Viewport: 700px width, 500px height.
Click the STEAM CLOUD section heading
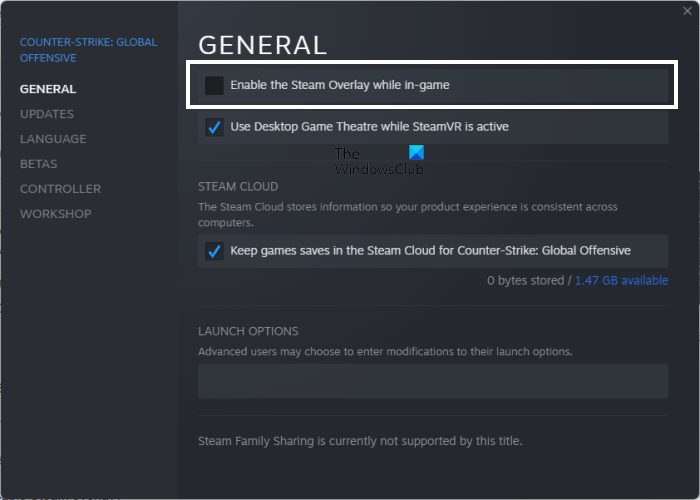pyautogui.click(x=238, y=187)
